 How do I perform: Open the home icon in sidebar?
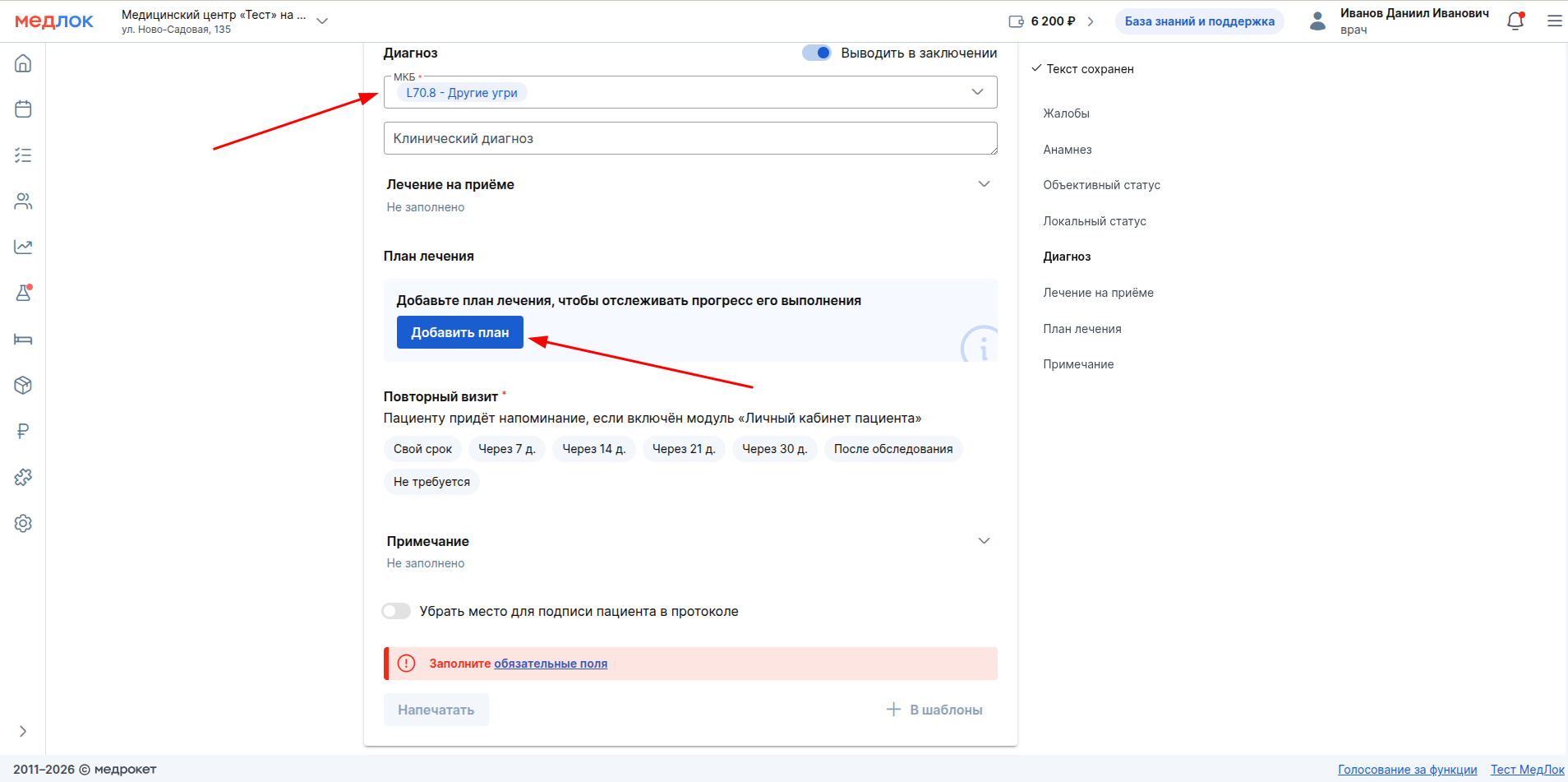(x=23, y=63)
